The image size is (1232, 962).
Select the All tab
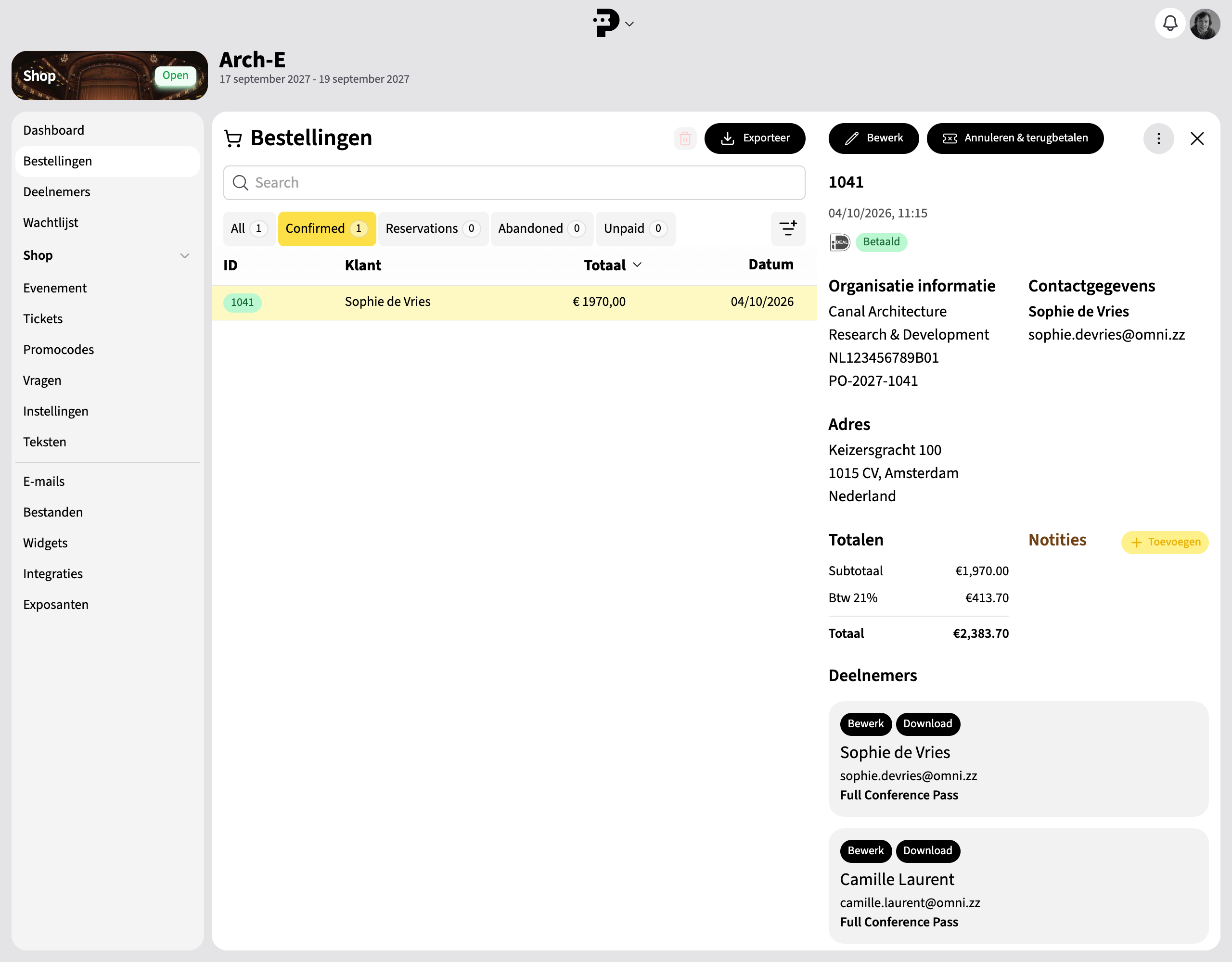249,228
